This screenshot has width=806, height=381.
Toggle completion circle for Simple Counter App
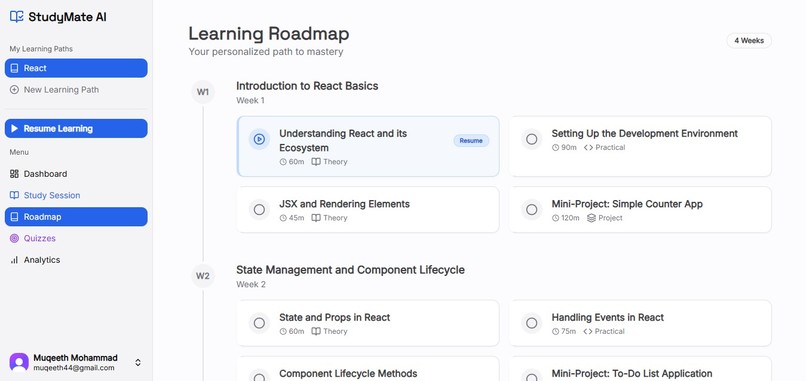532,210
